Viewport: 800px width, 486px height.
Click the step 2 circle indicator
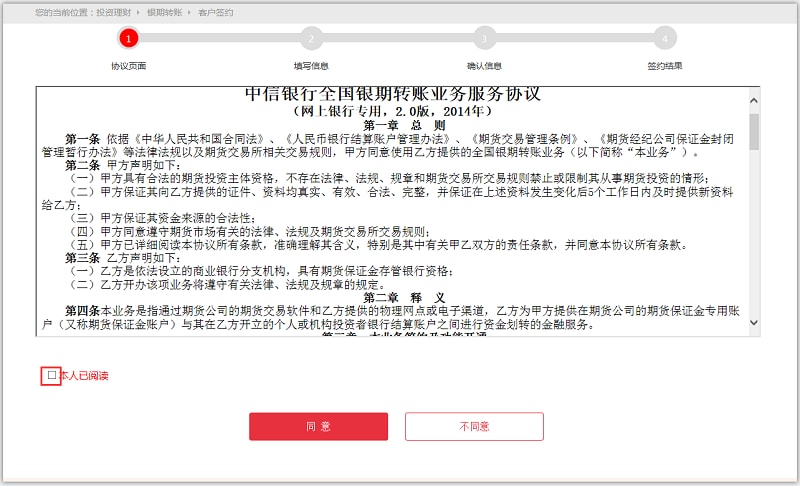(x=311, y=38)
